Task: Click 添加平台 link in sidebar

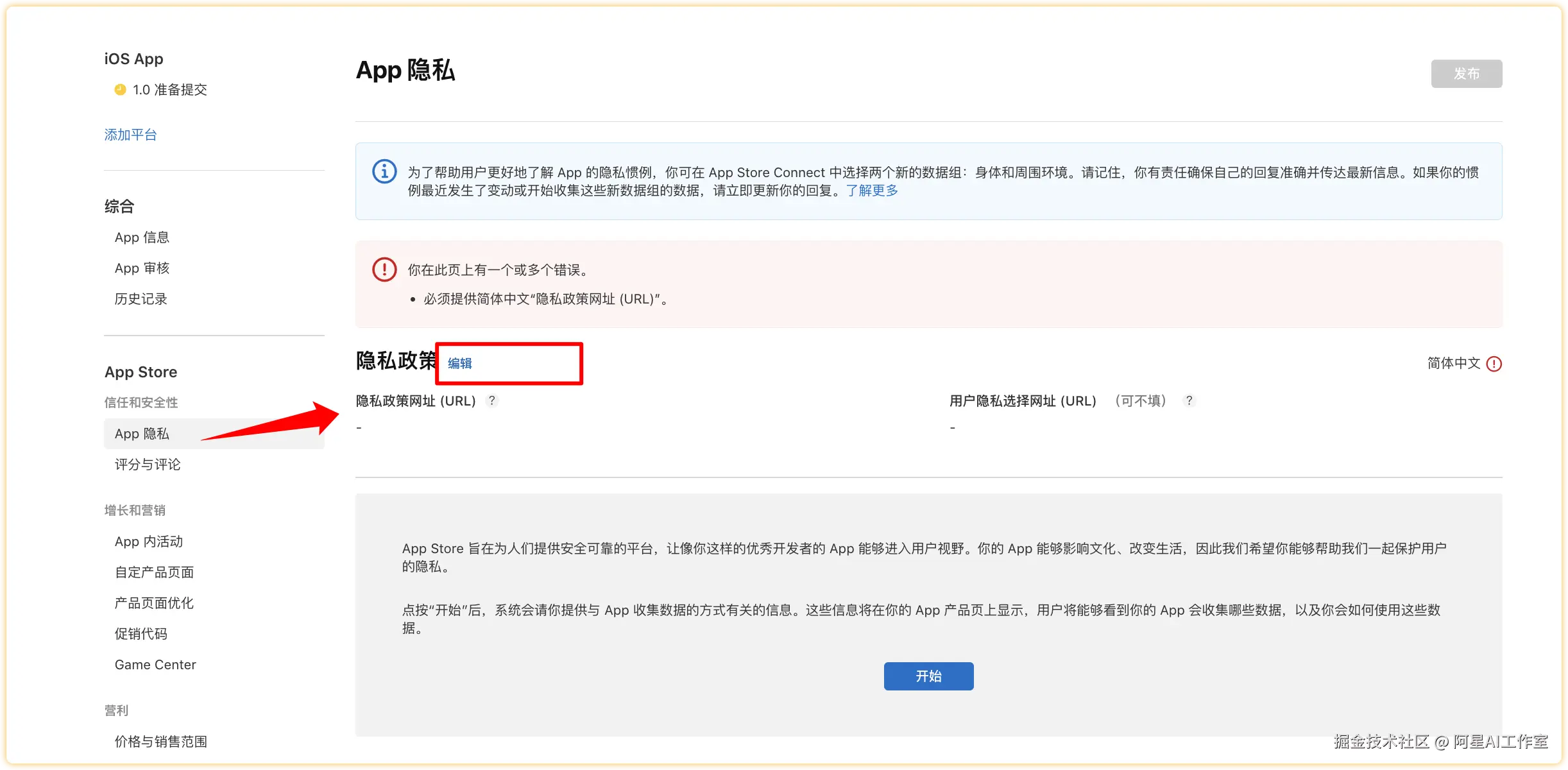Action: point(131,135)
